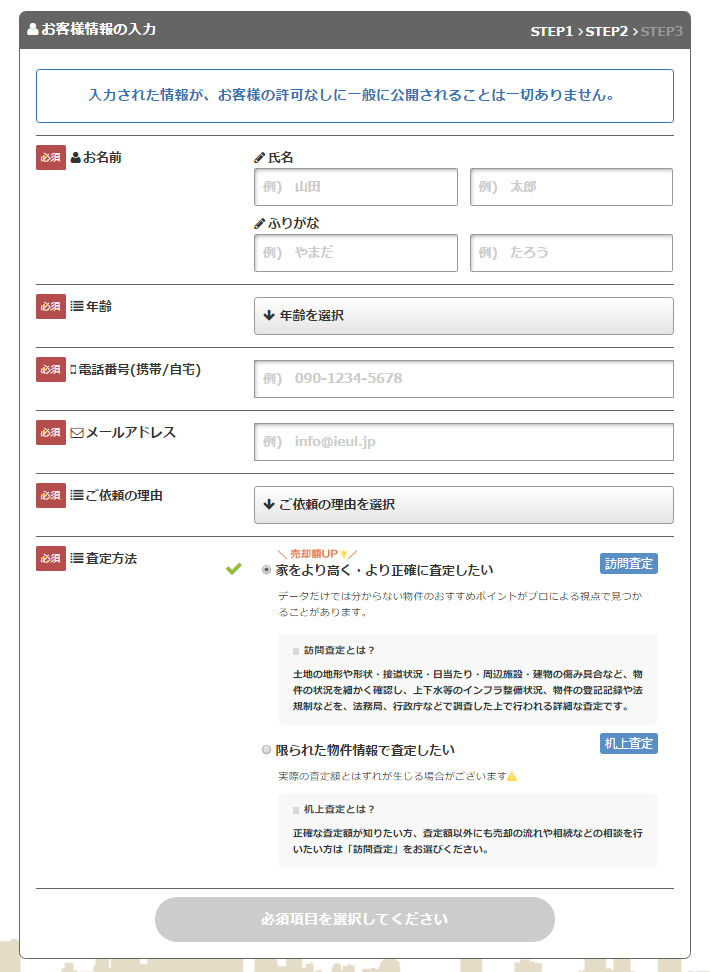This screenshot has height=972, width=710.
Task: Click the 電話番号(携帯/自宅) label
Action: tap(140, 369)
